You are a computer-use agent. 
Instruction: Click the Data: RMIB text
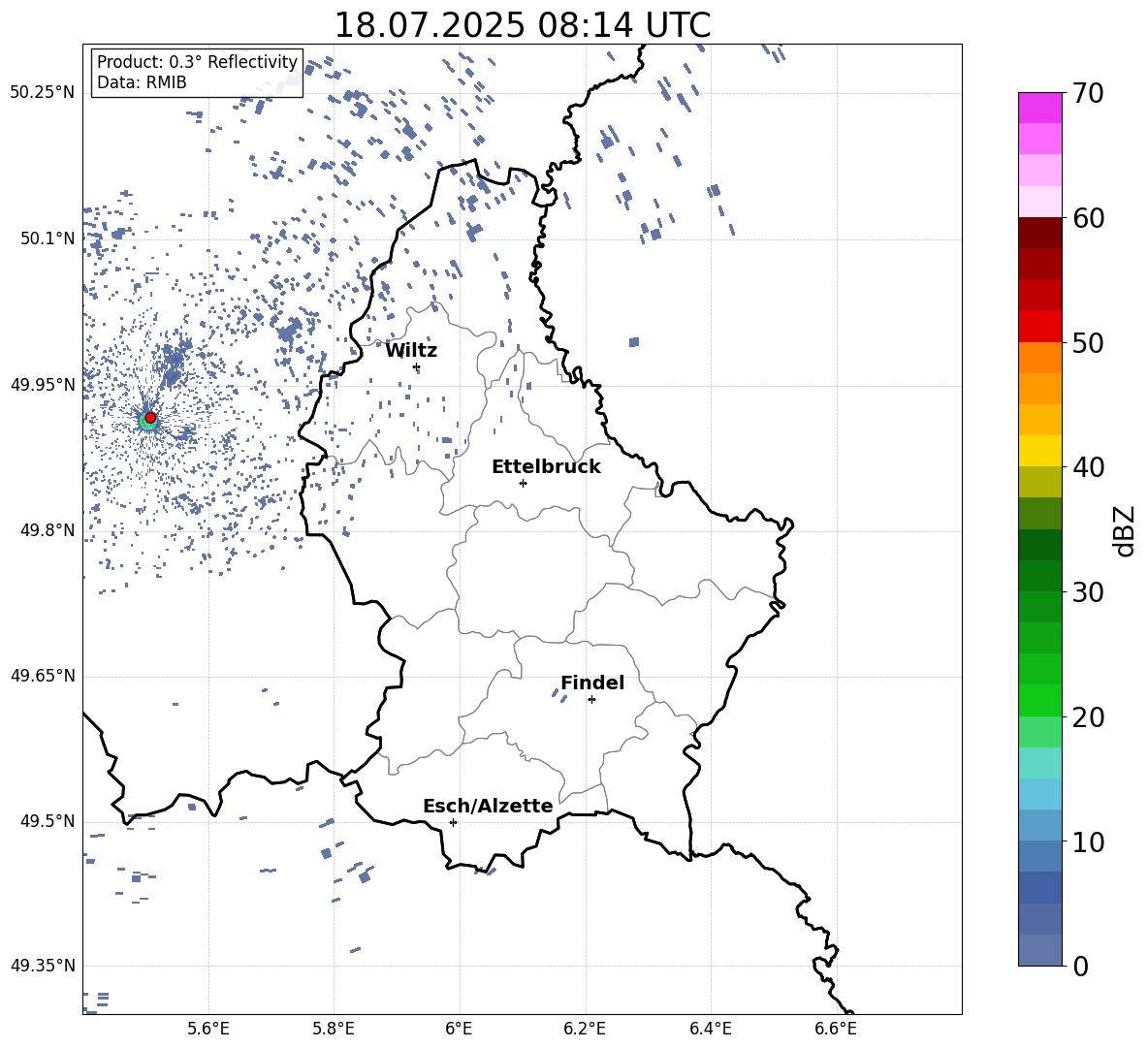click(142, 82)
